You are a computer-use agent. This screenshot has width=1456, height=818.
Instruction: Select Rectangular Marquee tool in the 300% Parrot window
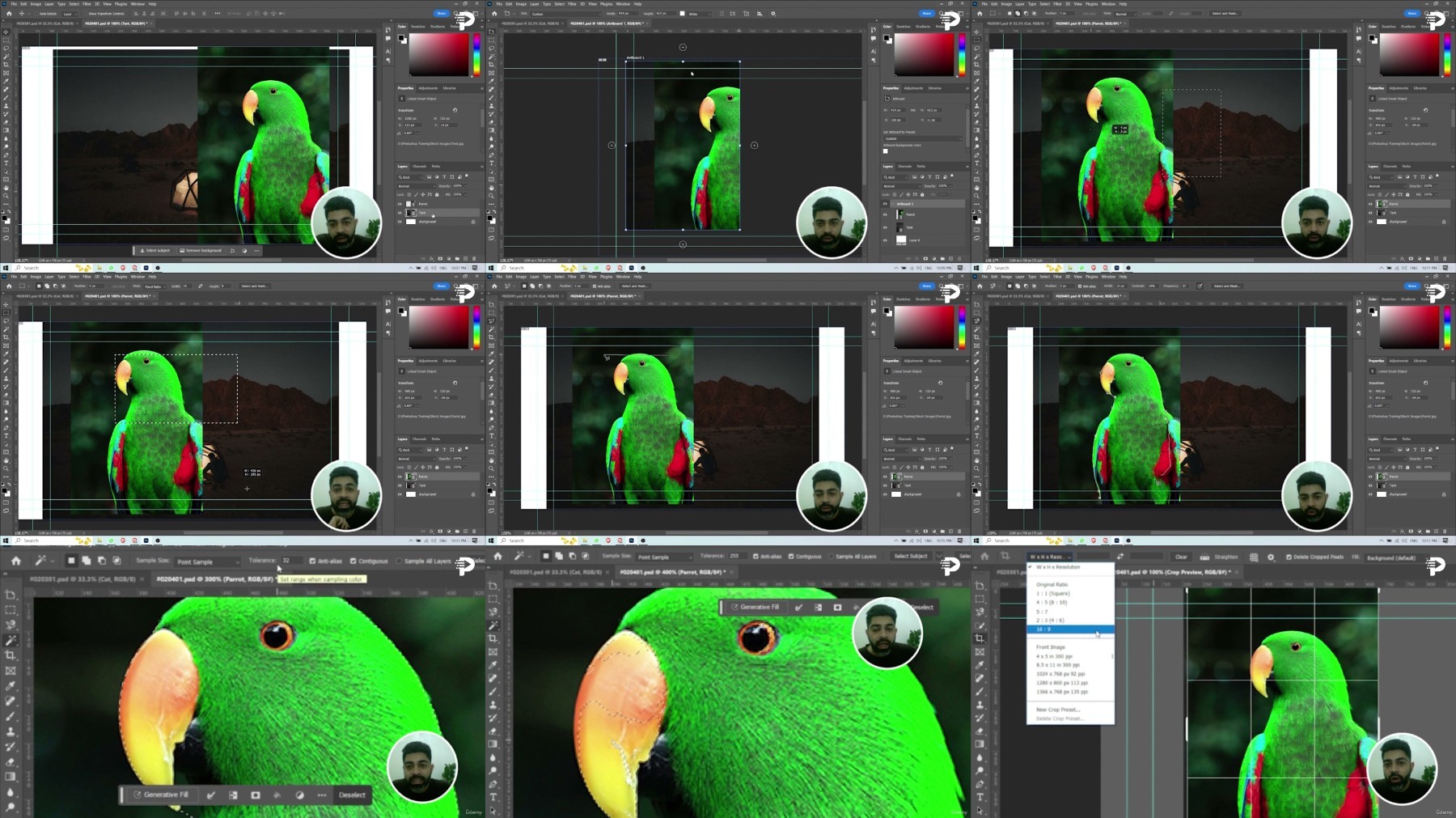11,610
